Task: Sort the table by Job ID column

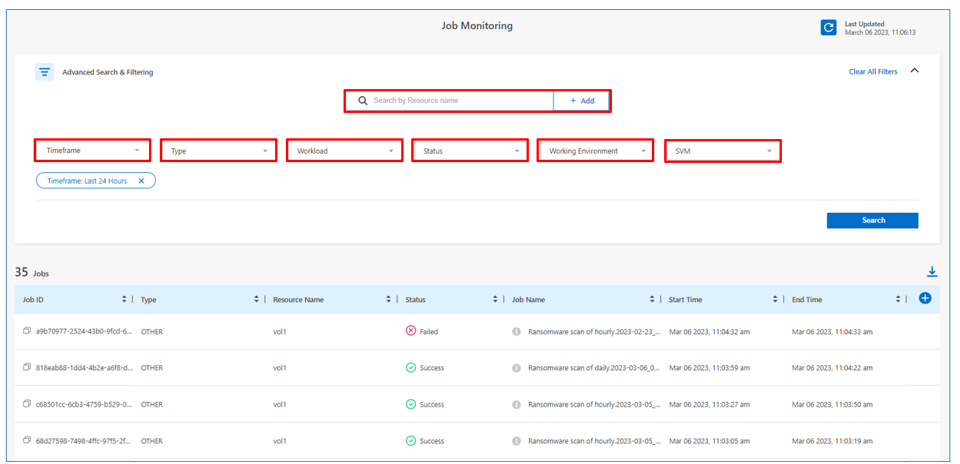Action: 124,300
